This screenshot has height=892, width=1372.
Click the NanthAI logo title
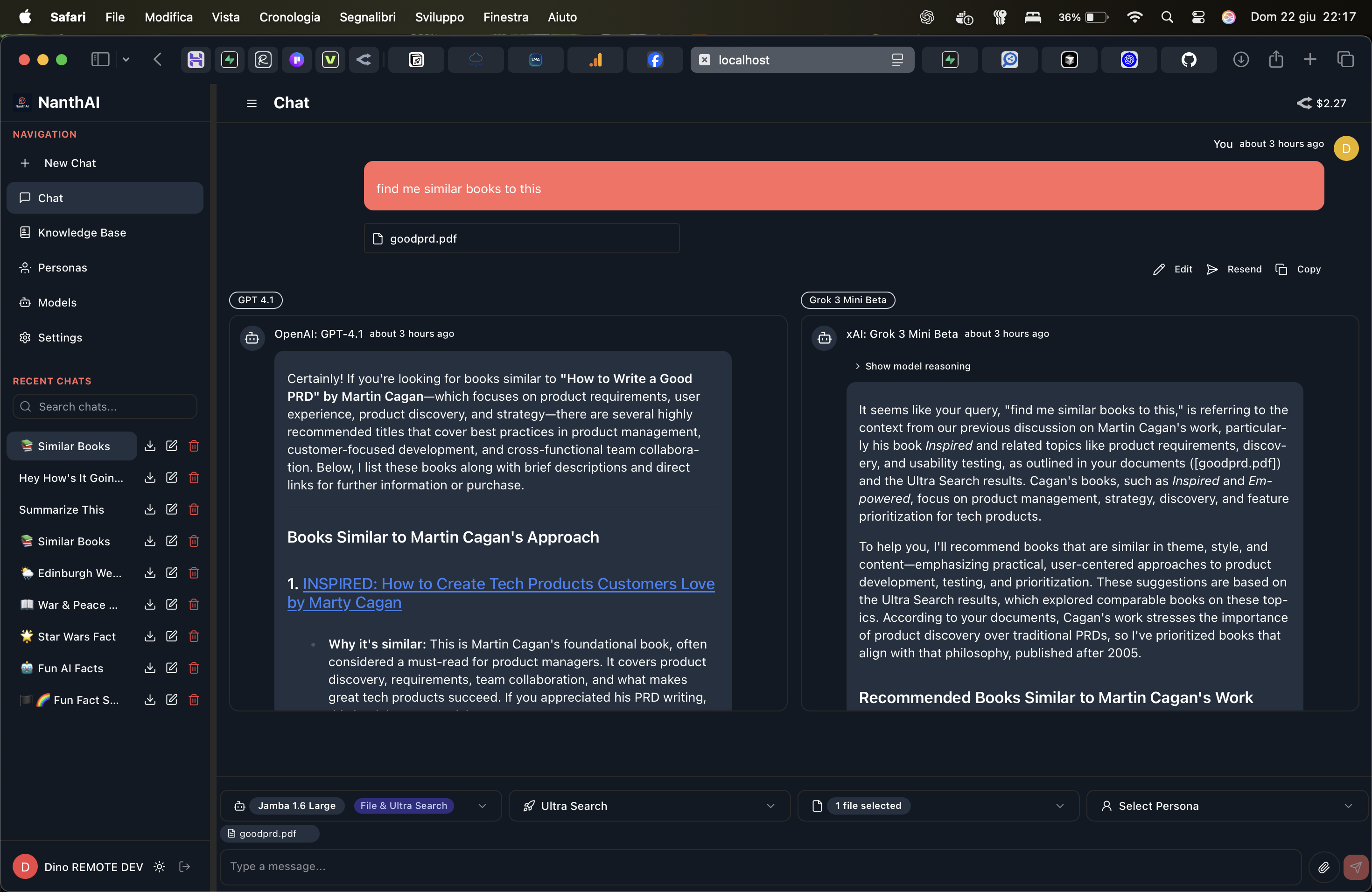pyautogui.click(x=69, y=103)
